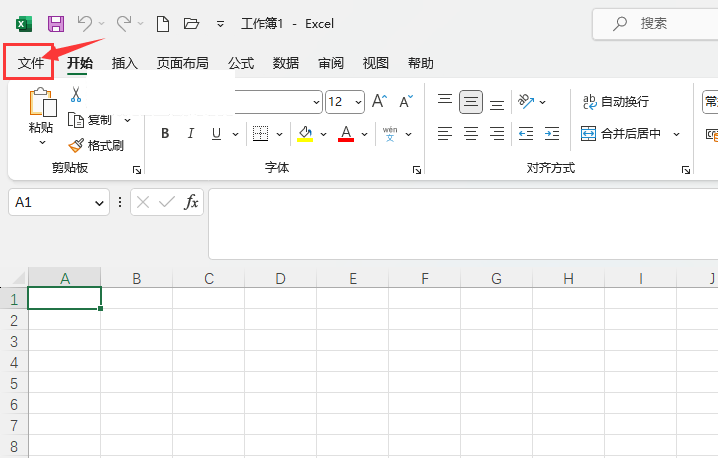Select bottom align icon
Image resolution: width=718 pixels, height=458 pixels.
click(x=497, y=103)
